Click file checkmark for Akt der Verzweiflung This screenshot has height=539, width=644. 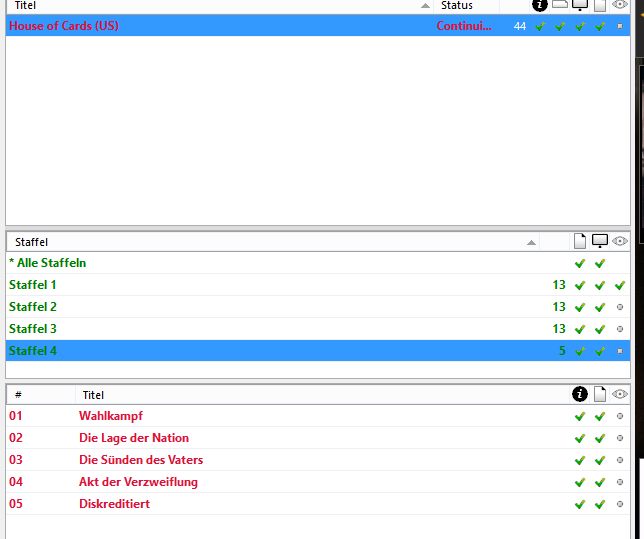(600, 482)
